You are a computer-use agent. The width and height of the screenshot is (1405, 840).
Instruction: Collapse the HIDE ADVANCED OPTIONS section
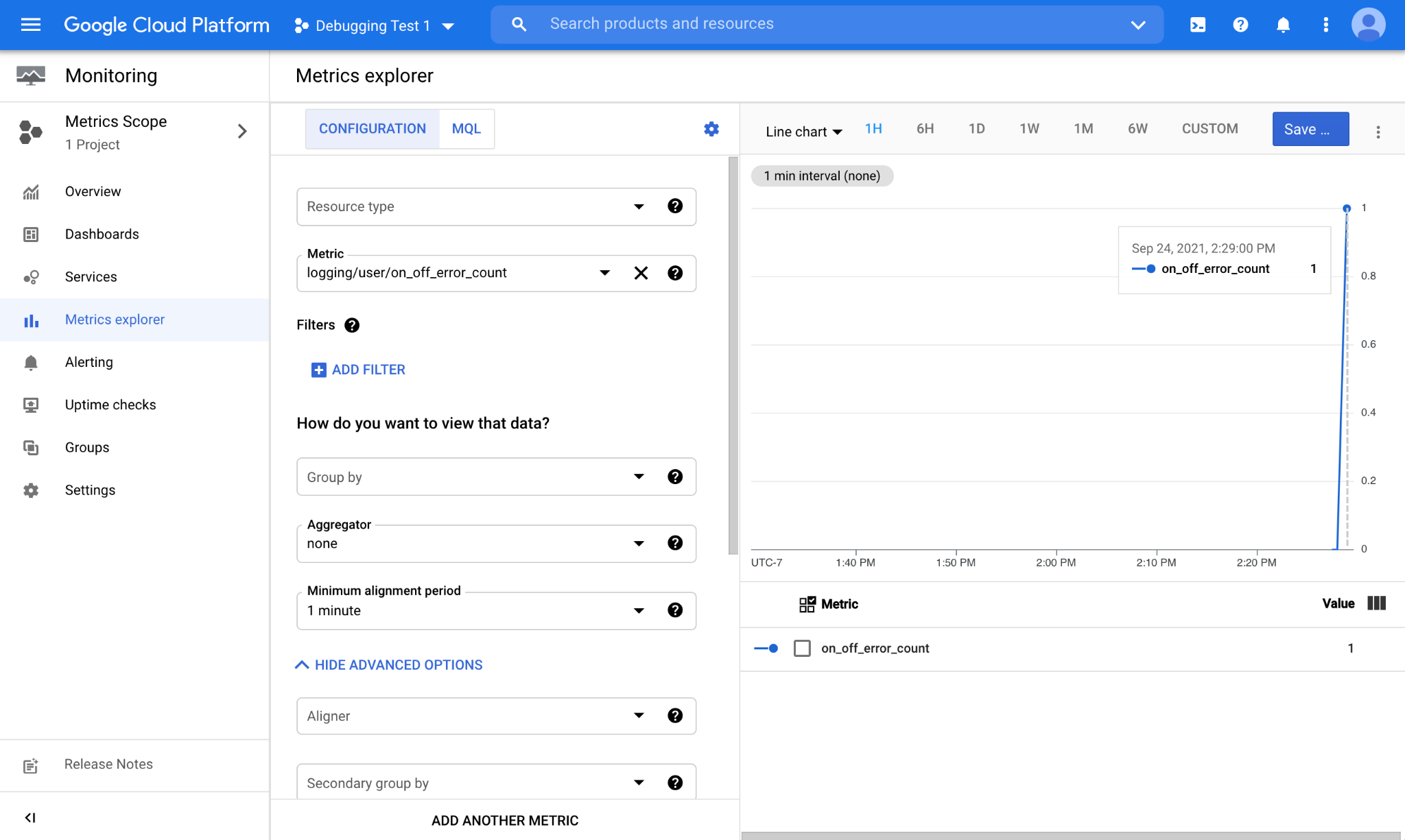390,664
